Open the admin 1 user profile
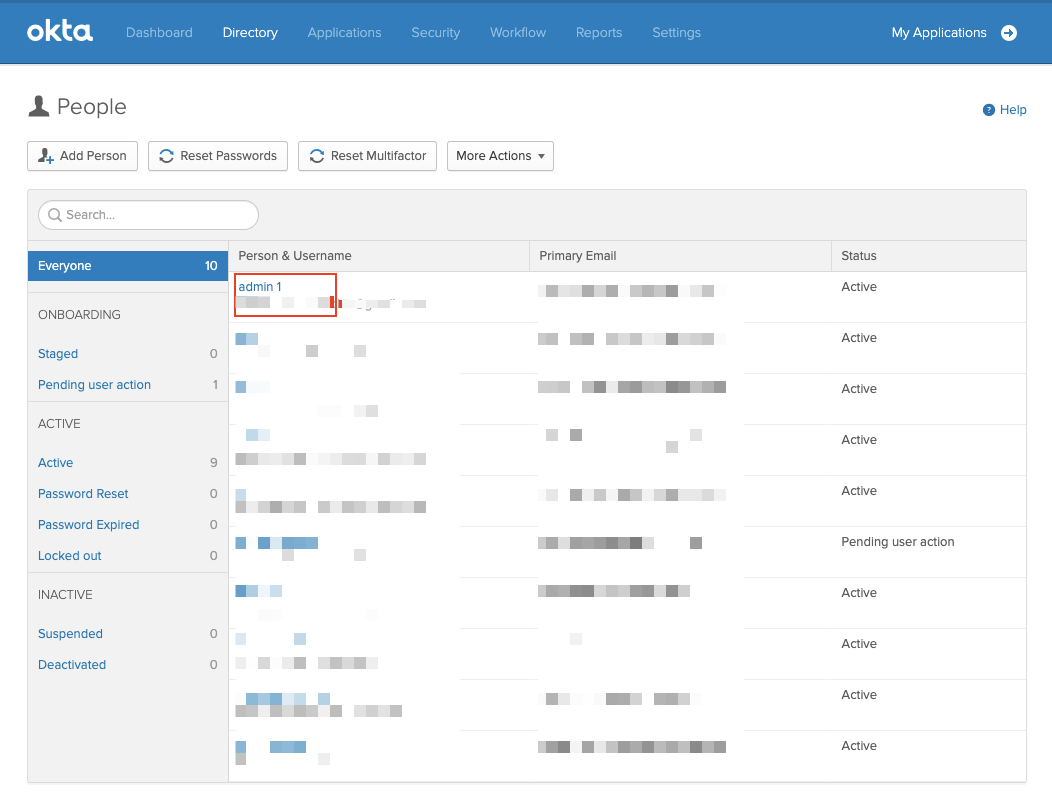The width and height of the screenshot is (1052, 807). click(259, 287)
